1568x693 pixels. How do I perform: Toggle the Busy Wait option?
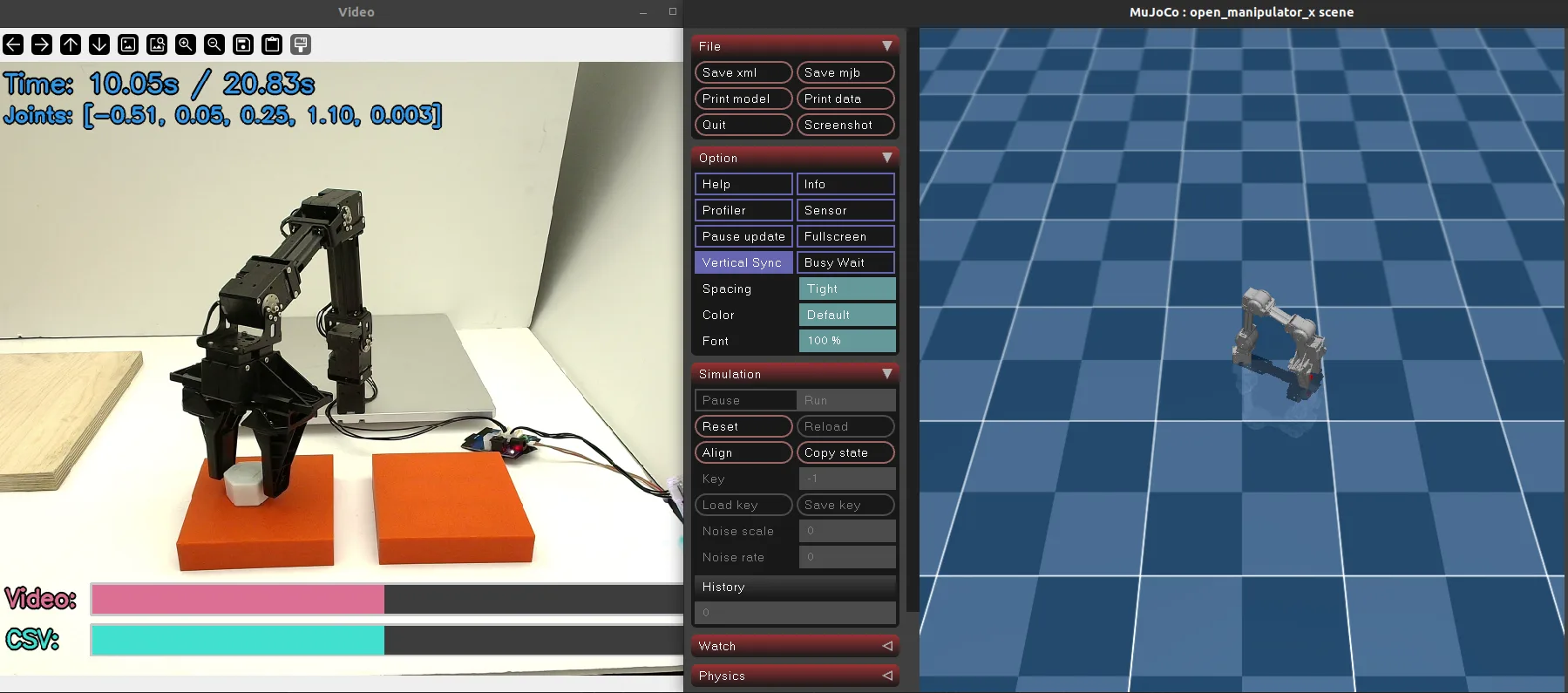coord(845,262)
